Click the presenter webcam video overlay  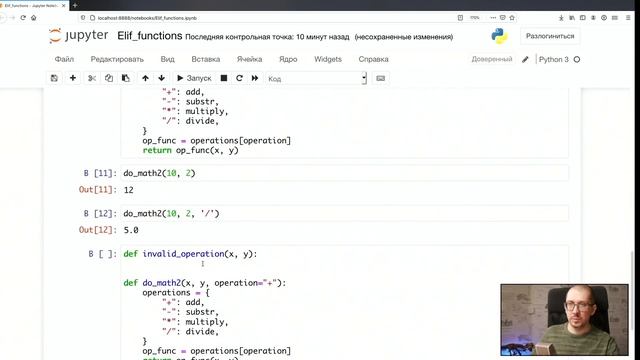pyautogui.click(x=564, y=320)
